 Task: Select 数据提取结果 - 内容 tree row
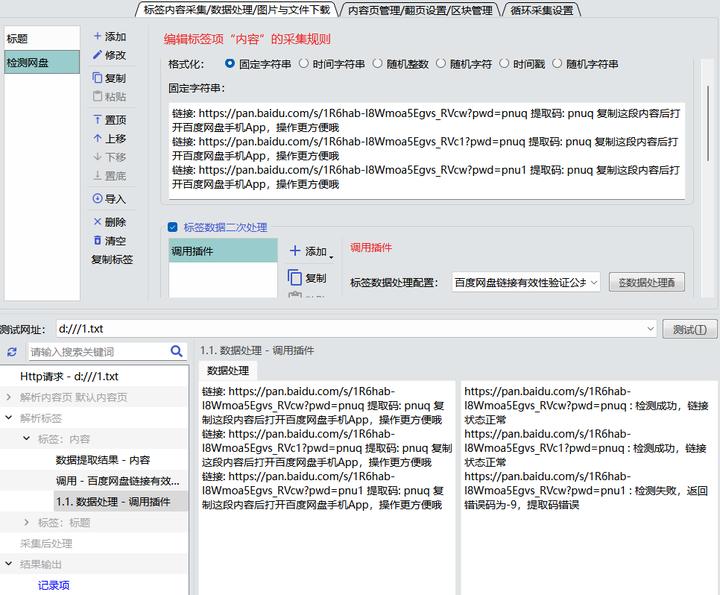[94, 460]
